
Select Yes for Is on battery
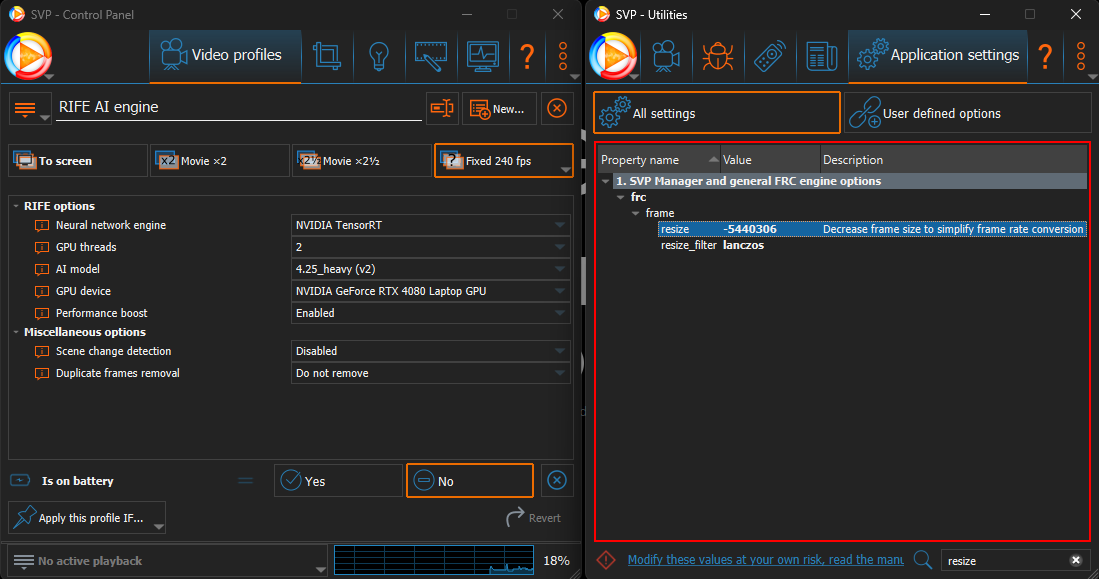click(x=338, y=481)
